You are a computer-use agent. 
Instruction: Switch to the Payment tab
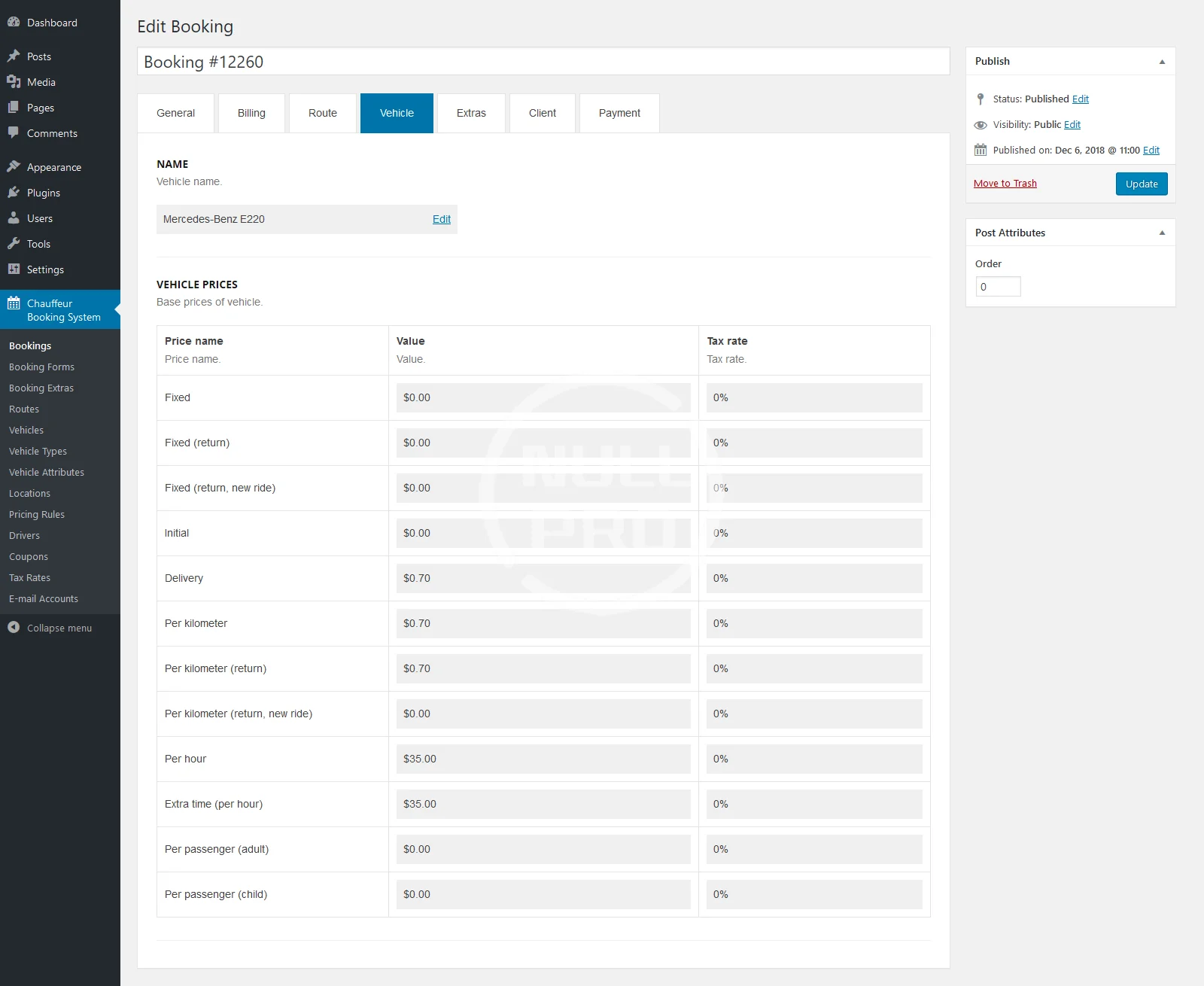coord(619,113)
